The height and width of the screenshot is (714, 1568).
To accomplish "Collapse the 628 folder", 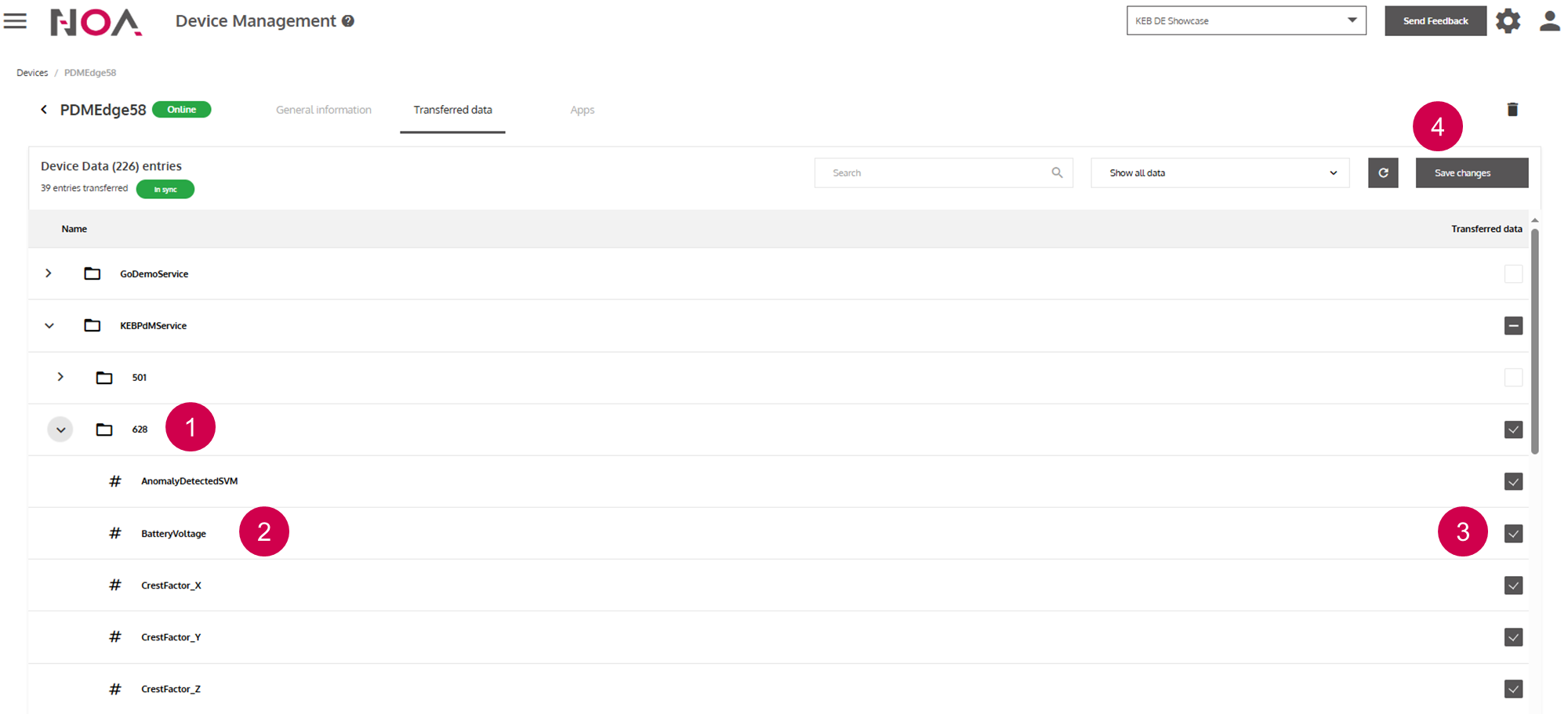I will tap(60, 429).
